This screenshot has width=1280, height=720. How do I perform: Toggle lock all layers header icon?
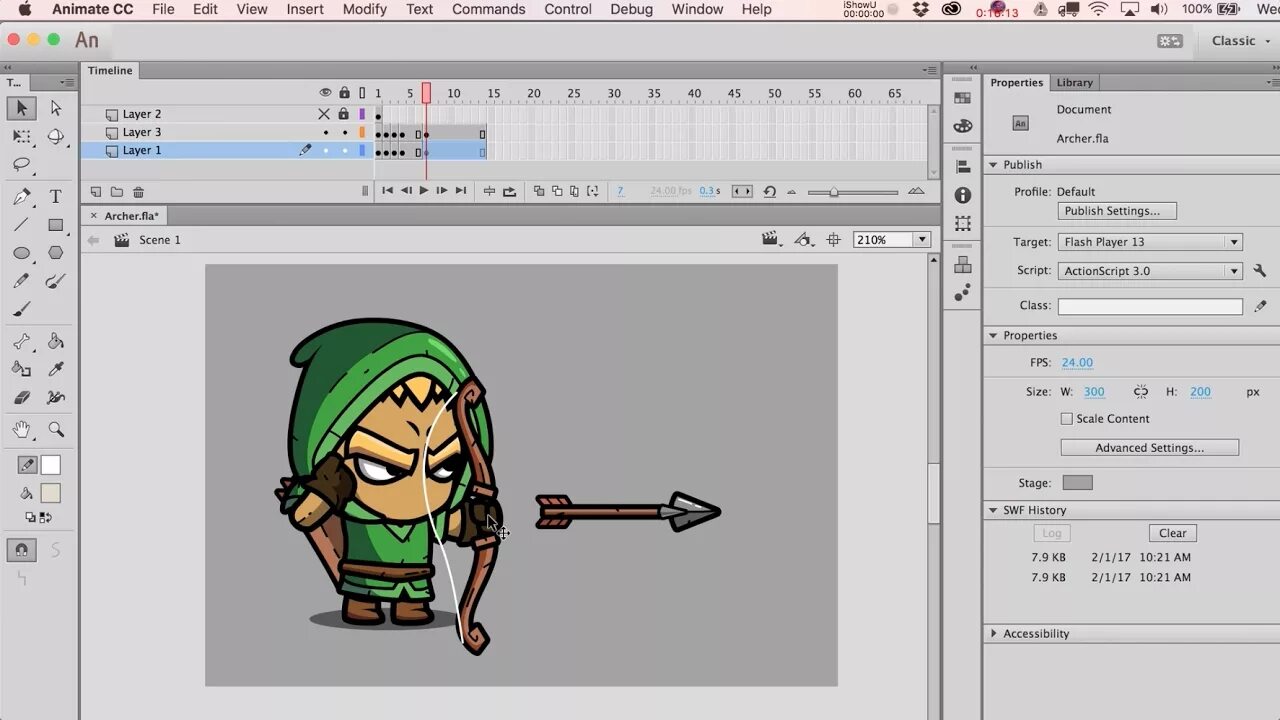tap(345, 93)
